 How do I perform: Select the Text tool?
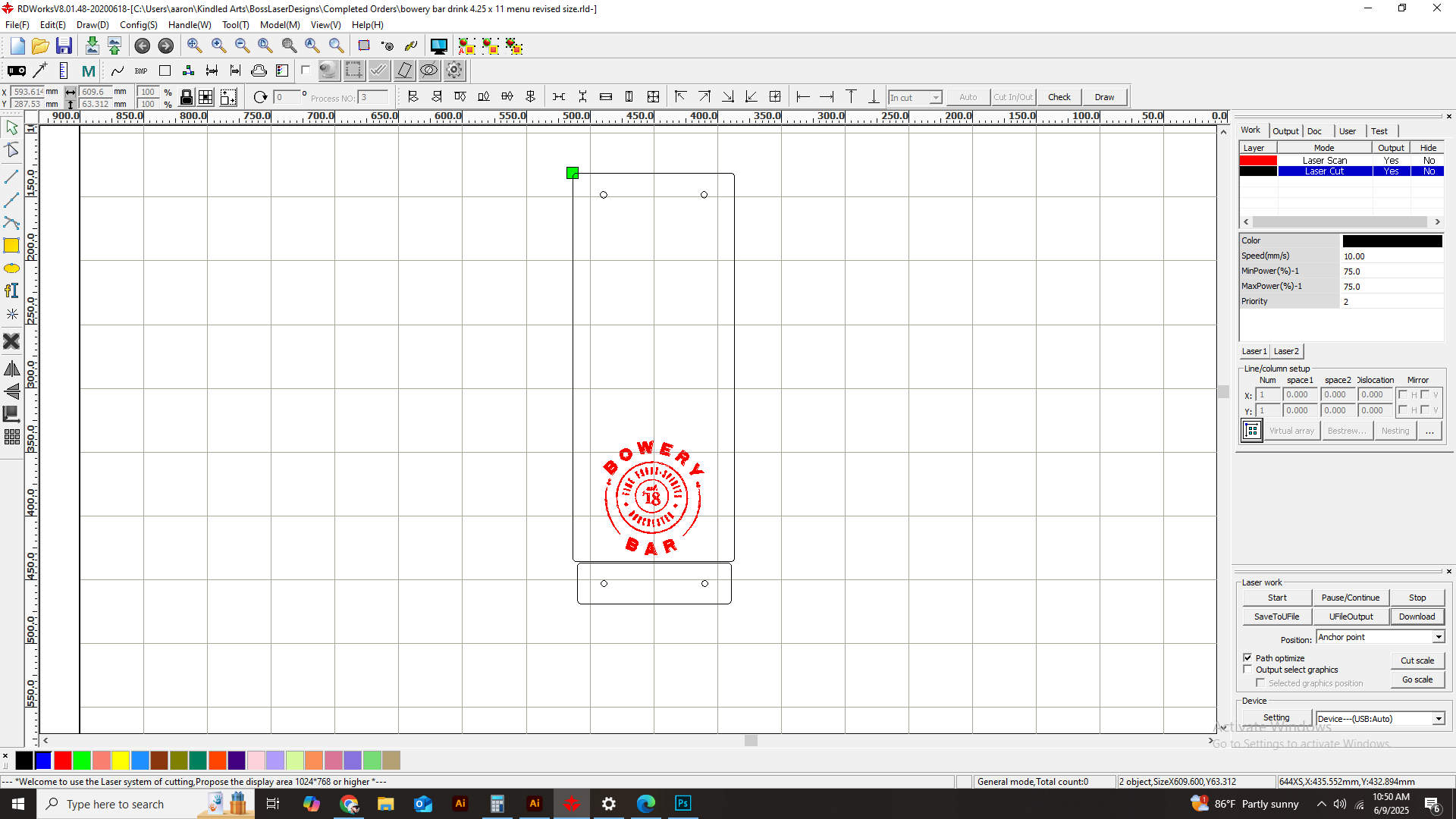coord(11,290)
